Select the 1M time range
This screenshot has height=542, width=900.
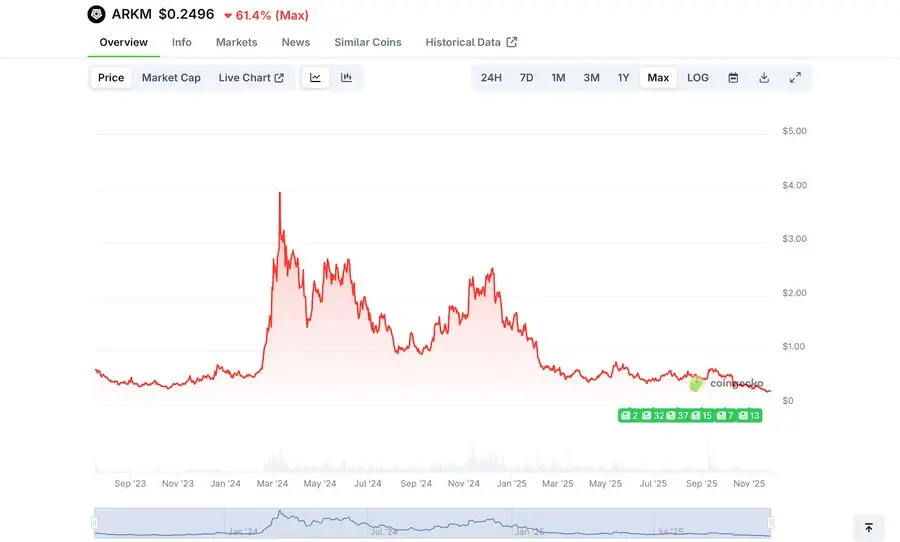(558, 78)
